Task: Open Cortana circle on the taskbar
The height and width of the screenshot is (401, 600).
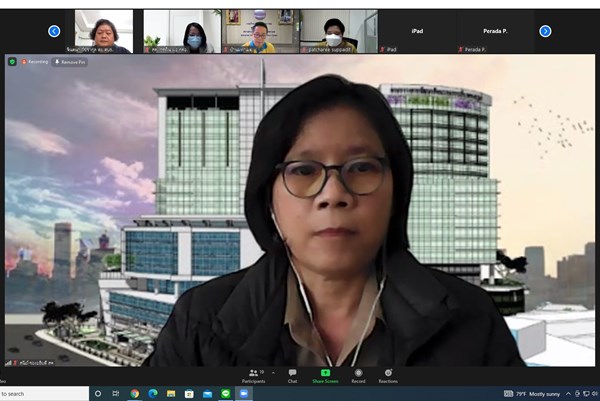Action: 98,393
